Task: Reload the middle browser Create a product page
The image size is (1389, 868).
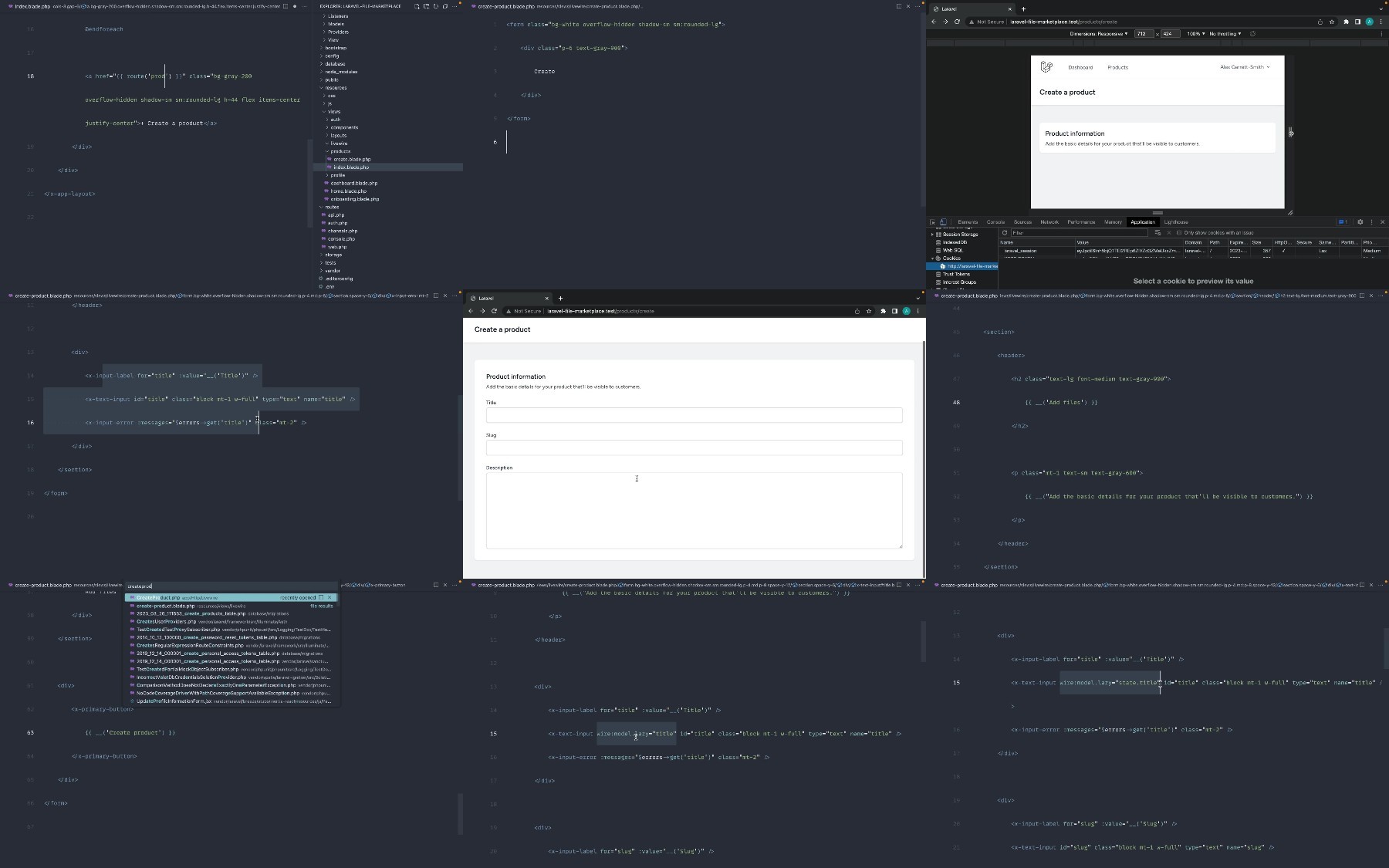Action: click(494, 311)
